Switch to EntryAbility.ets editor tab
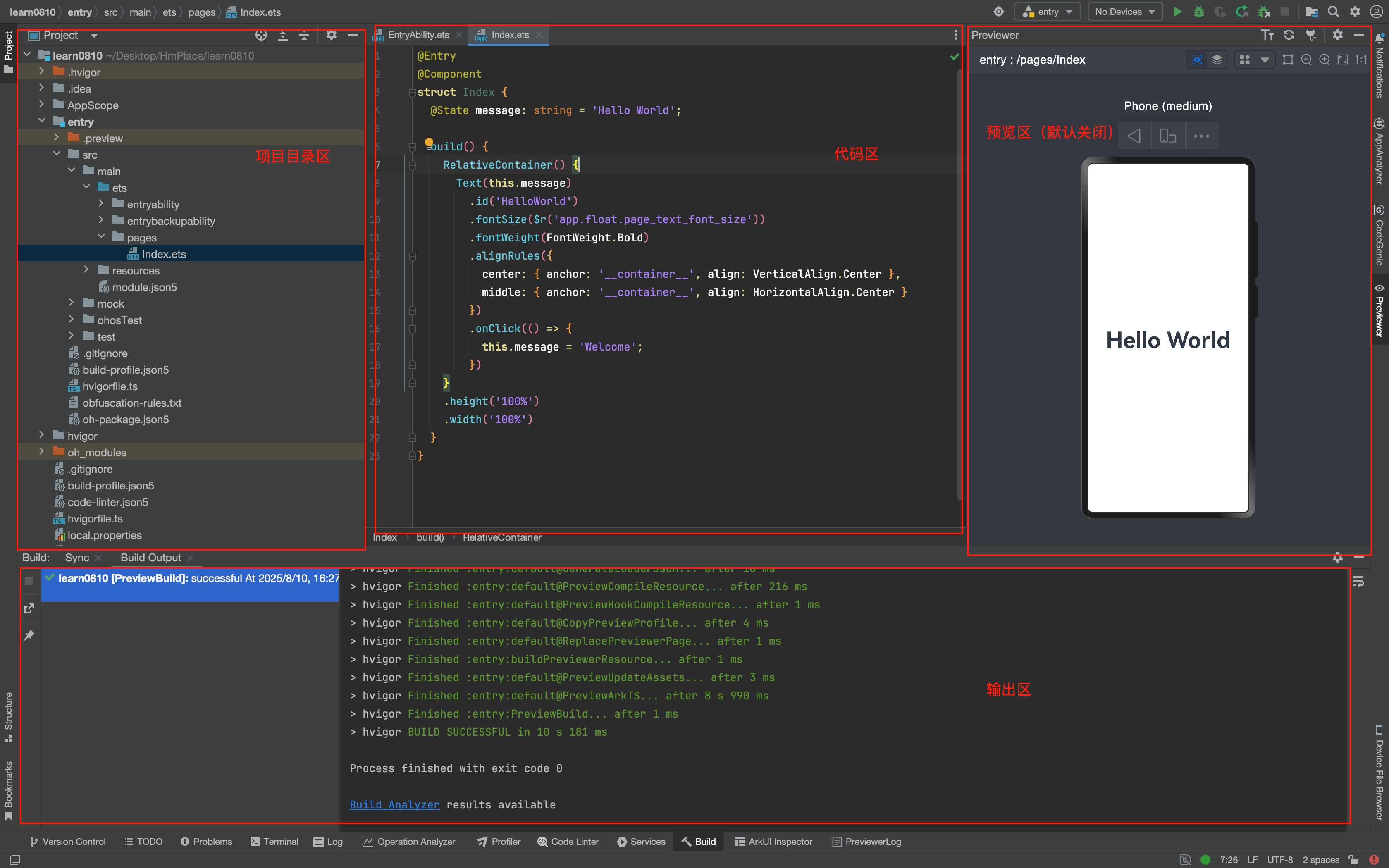Image resolution: width=1389 pixels, height=868 pixels. (418, 35)
